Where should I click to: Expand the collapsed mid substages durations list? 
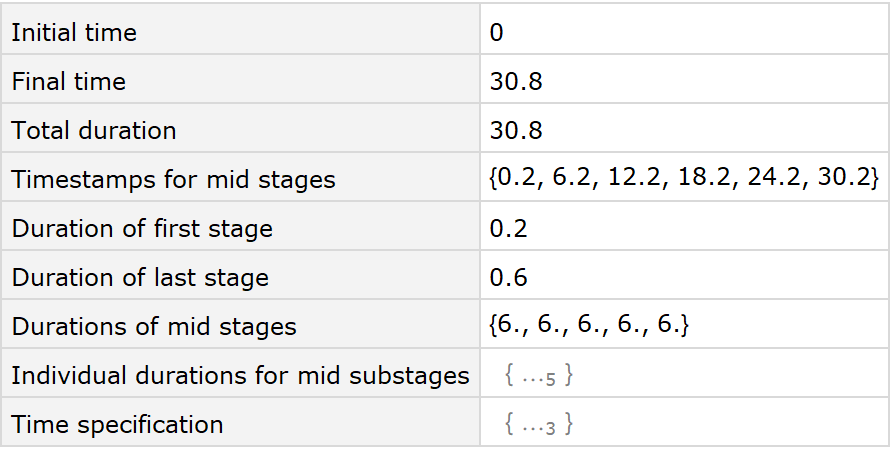pyautogui.click(x=539, y=376)
